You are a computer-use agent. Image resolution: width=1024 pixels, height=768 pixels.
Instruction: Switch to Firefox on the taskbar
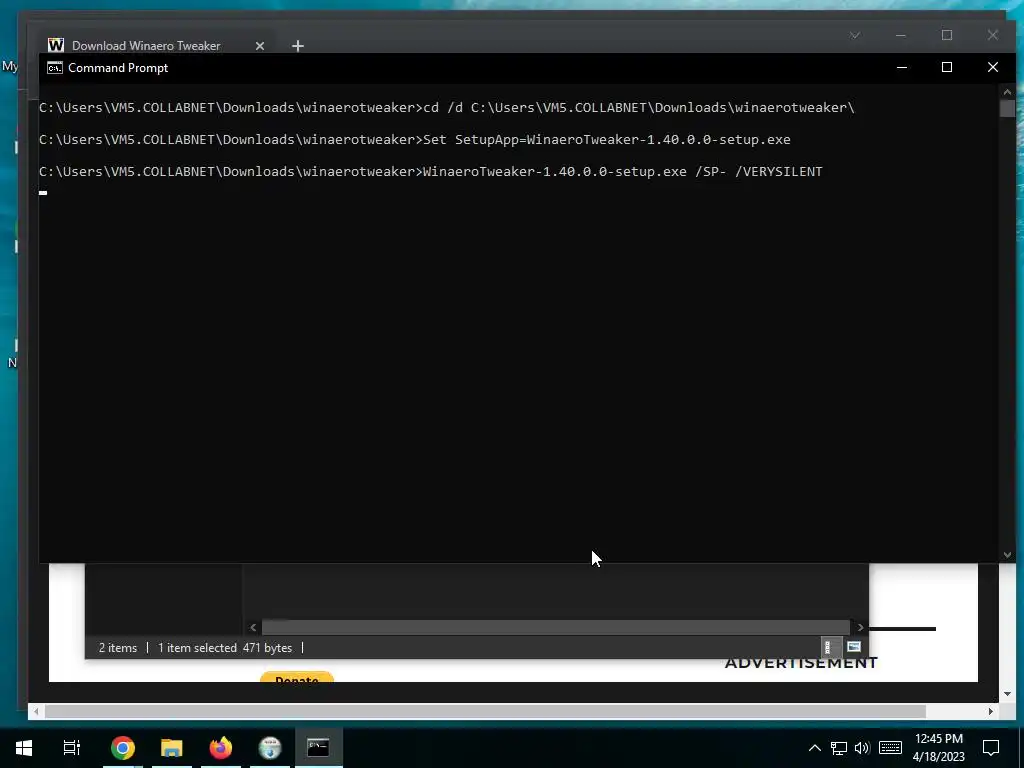coord(221,748)
